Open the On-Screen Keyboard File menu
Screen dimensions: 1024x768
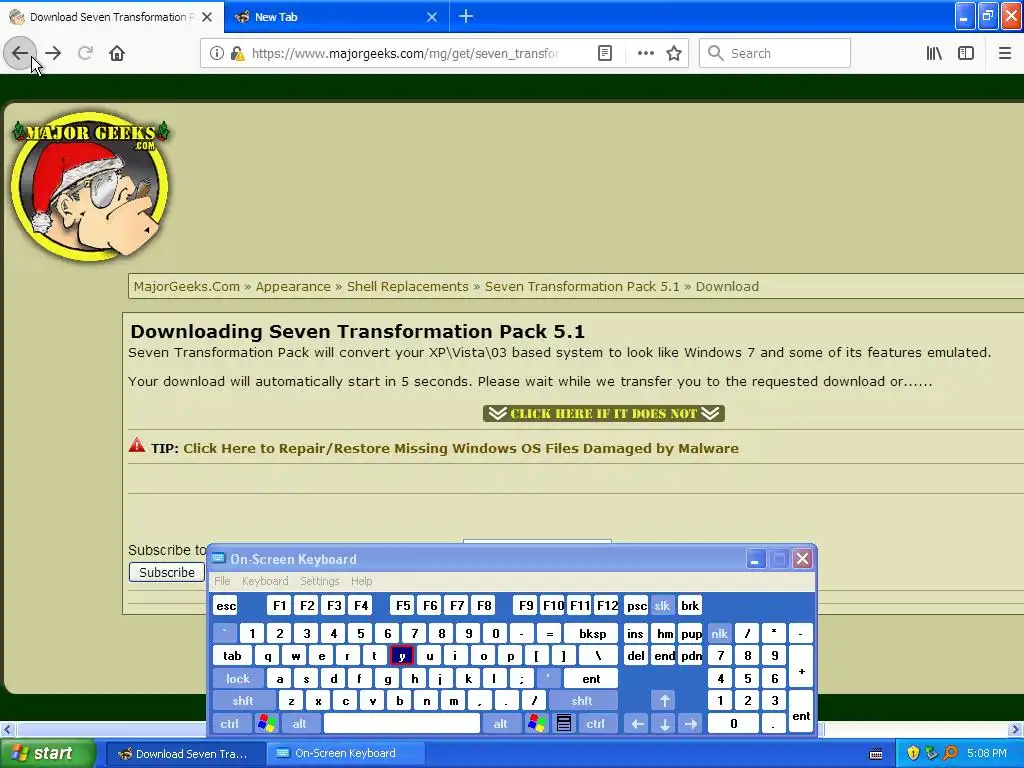coord(222,581)
